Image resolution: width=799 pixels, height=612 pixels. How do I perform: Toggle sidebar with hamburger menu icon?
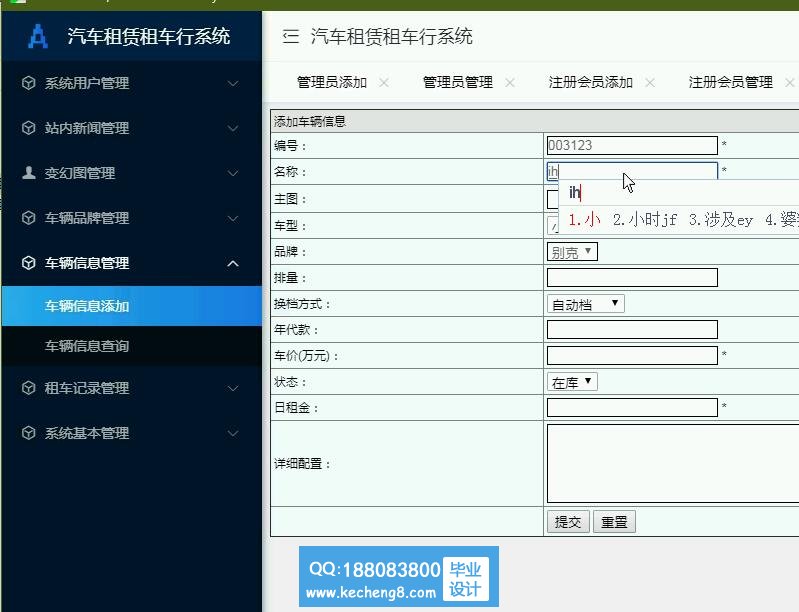[x=290, y=36]
